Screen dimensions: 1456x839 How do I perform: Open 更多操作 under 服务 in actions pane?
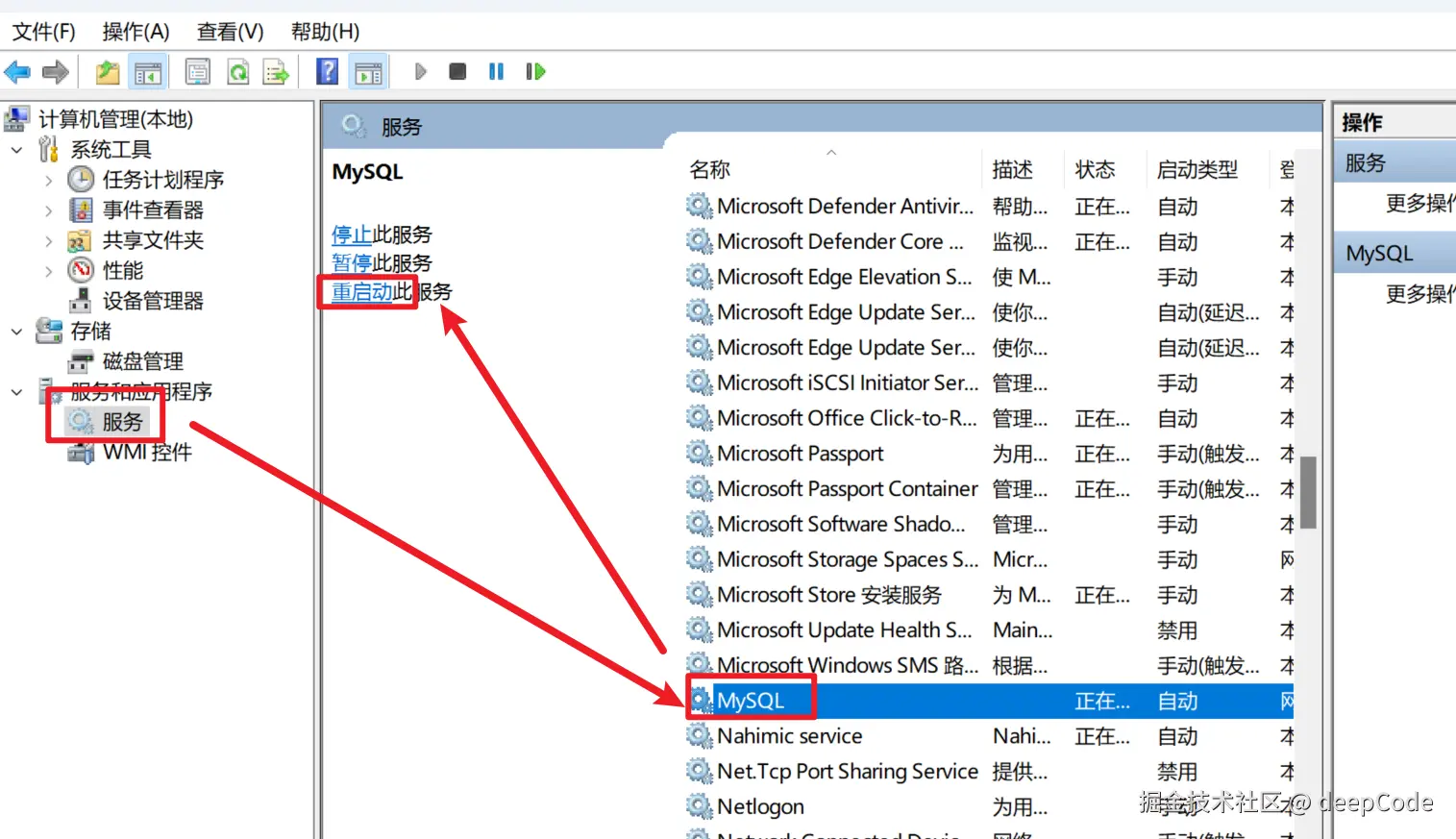click(x=1420, y=203)
